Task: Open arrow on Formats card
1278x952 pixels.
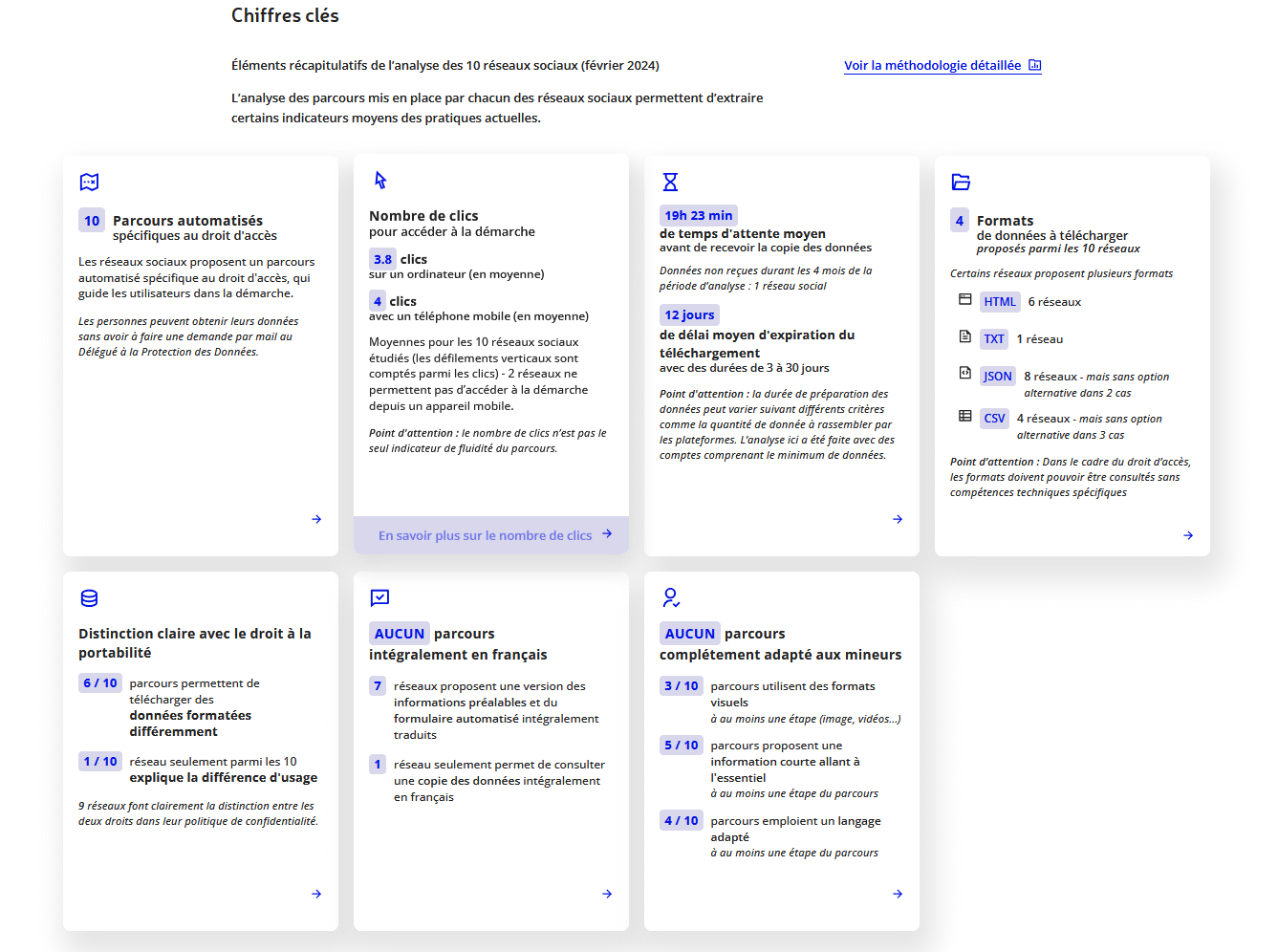Action: click(x=1188, y=535)
